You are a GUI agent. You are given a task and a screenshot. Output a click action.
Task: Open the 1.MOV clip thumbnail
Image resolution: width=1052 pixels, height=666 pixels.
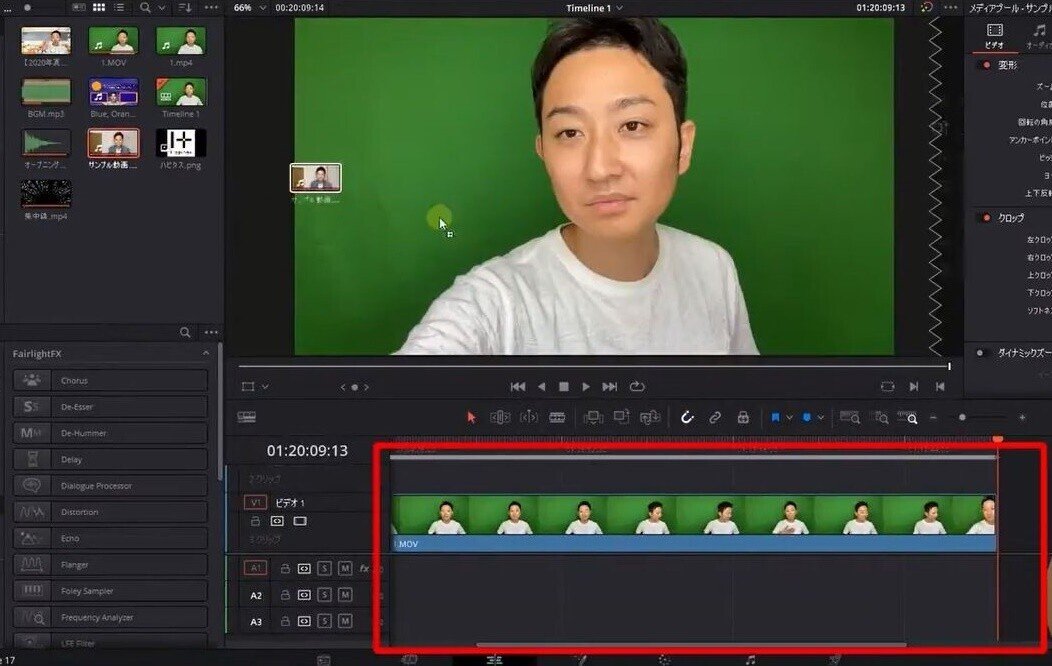pyautogui.click(x=113, y=40)
